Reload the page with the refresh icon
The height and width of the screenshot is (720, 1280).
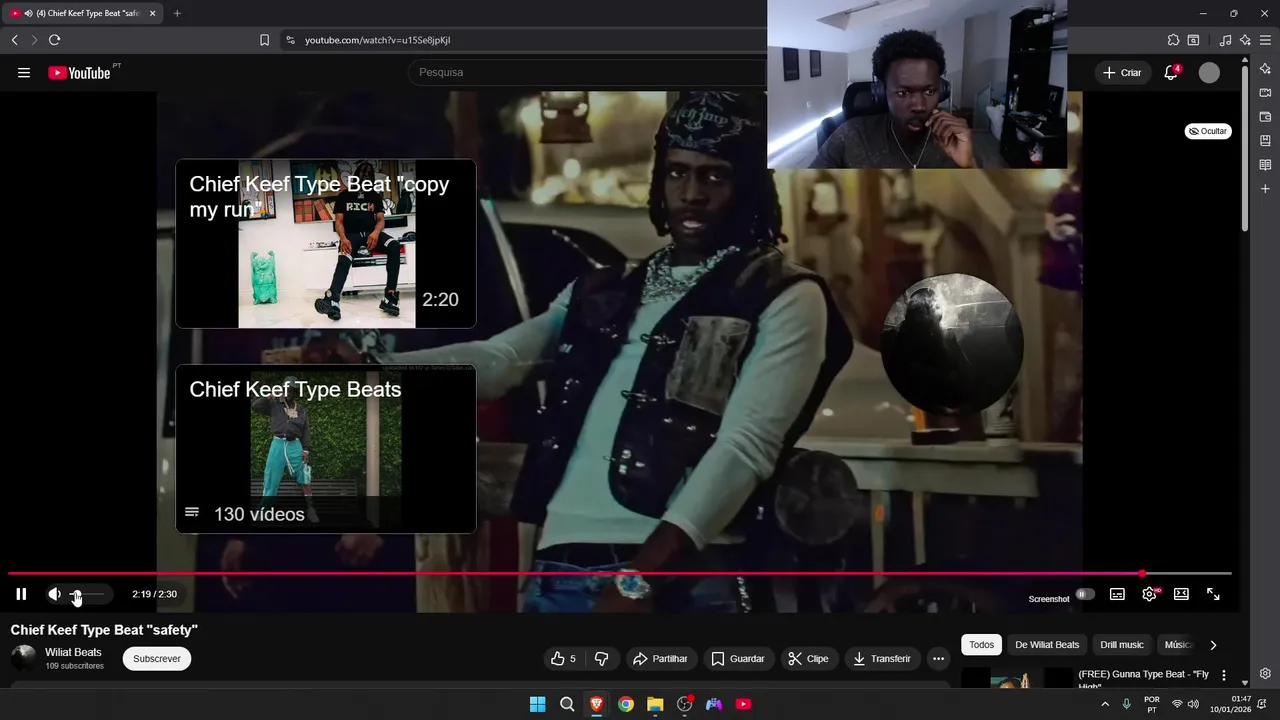[54, 40]
